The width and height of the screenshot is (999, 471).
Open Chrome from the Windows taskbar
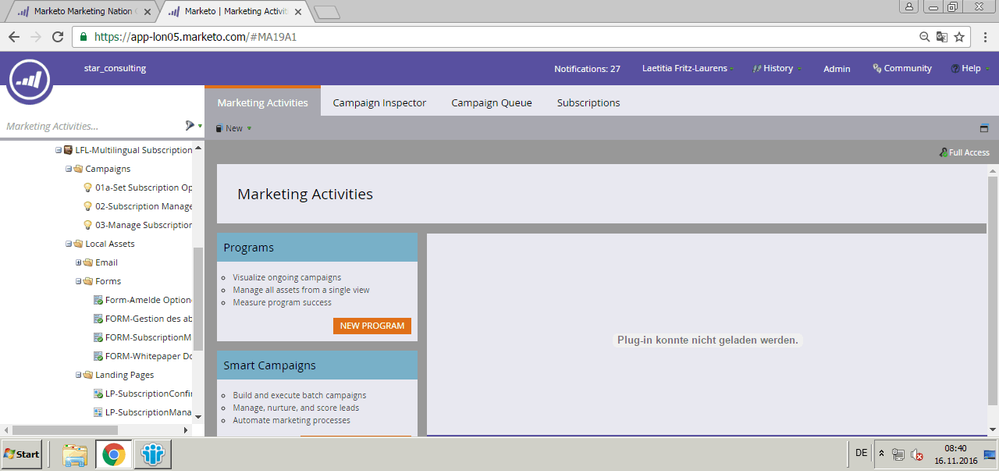113,454
